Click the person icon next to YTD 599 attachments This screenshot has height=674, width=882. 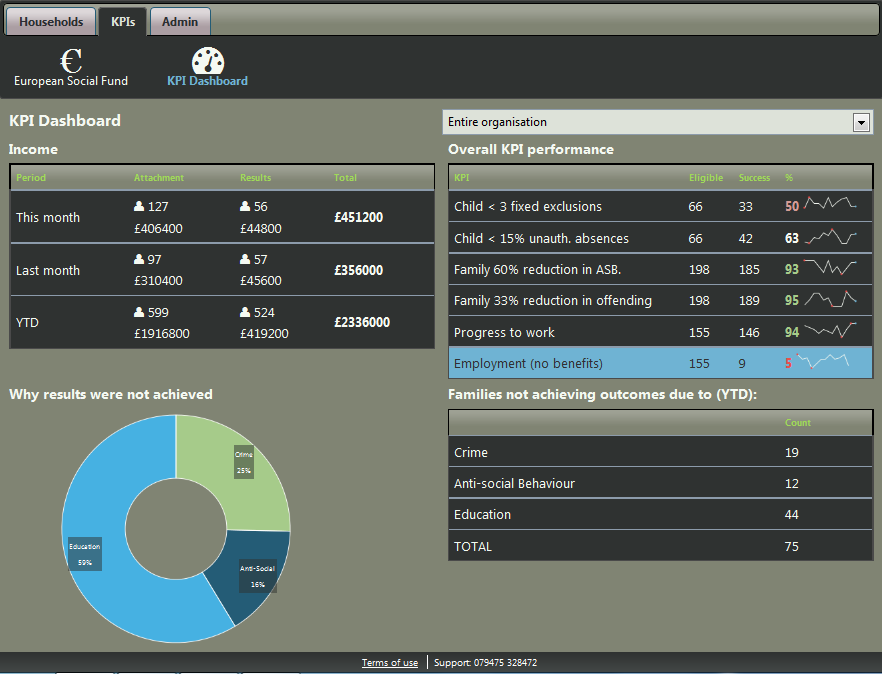click(139, 311)
